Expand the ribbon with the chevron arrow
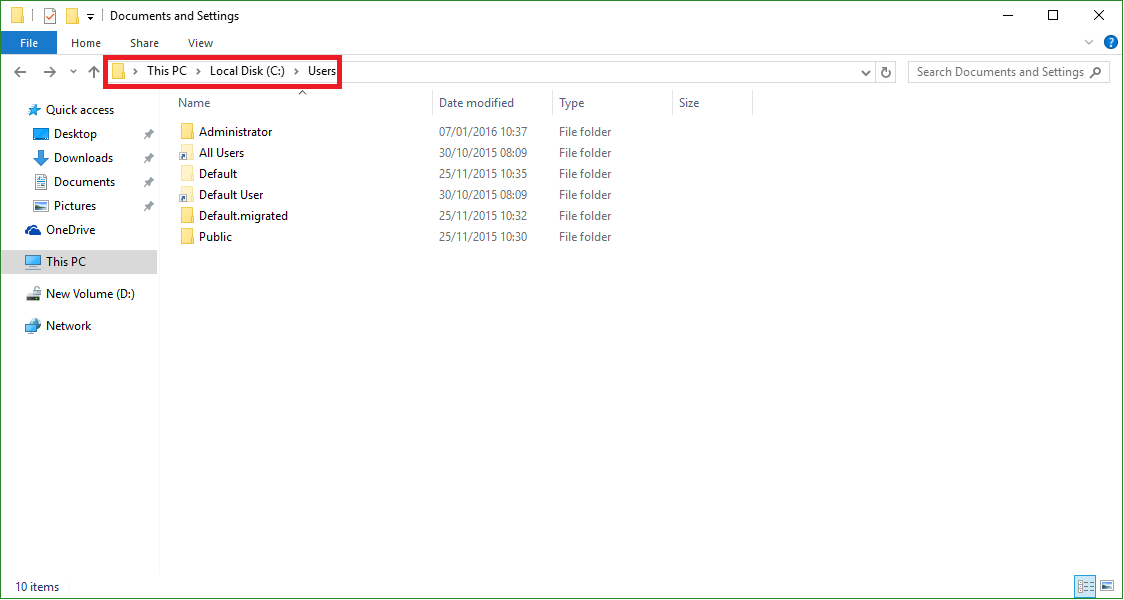 pyautogui.click(x=1089, y=42)
